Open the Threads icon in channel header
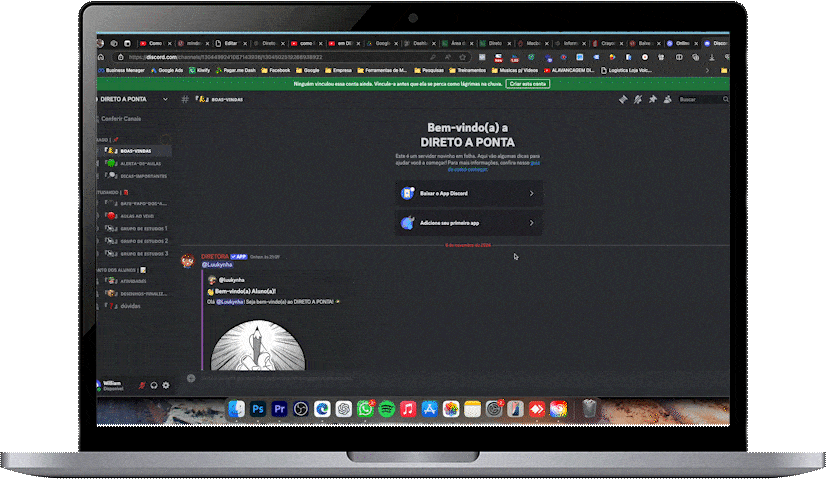The height and width of the screenshot is (479, 826). pyautogui.click(x=622, y=100)
